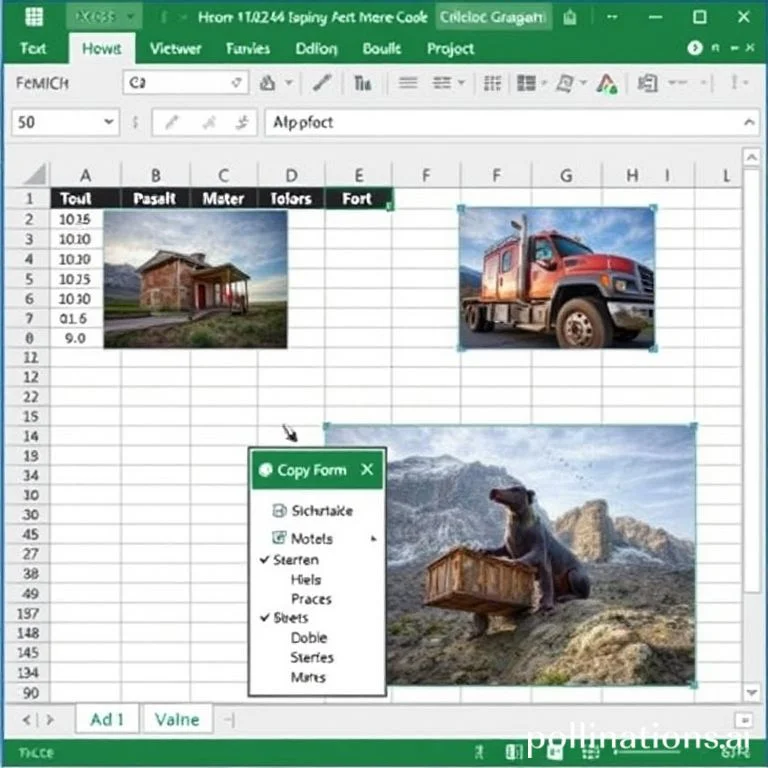Click the paintbrush icon in the ribbon
Image resolution: width=768 pixels, height=768 pixels.
pos(322,84)
